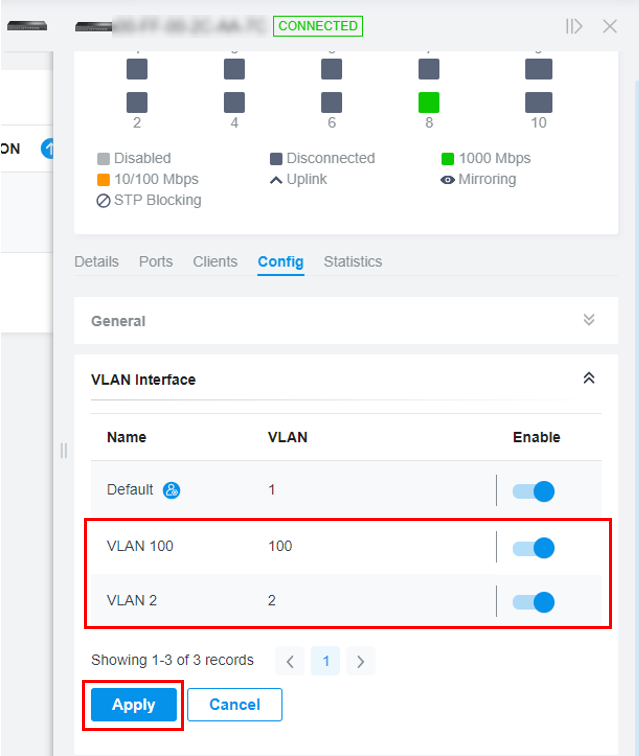This screenshot has height=756, width=639.
Task: Click the port icon above port 8
Action: point(429,69)
